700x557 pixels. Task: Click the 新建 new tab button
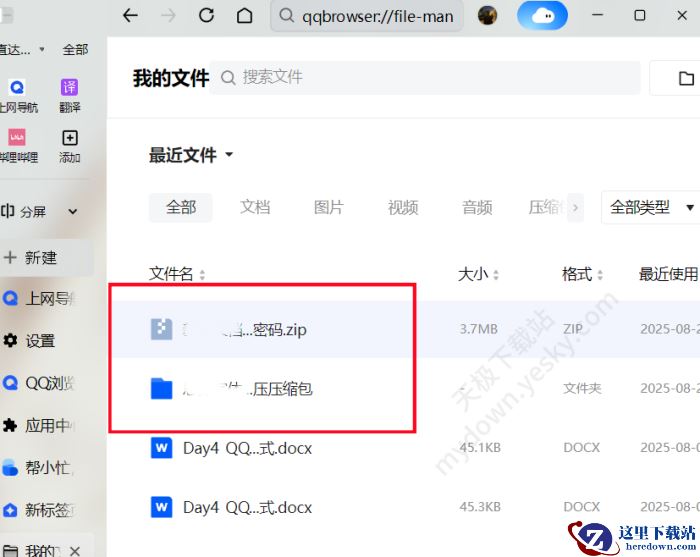click(47, 258)
